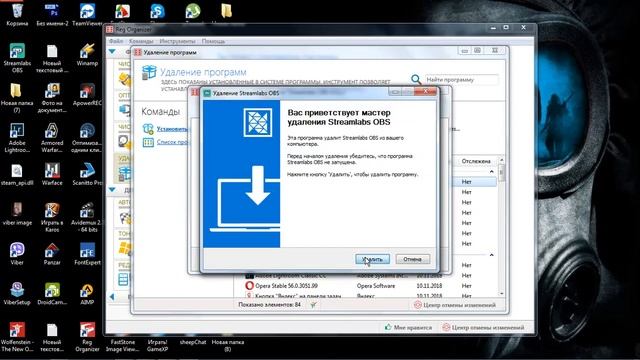The width and height of the screenshot is (640, 360).
Task: Click the Opera Software publisher cell
Action: (376, 286)
